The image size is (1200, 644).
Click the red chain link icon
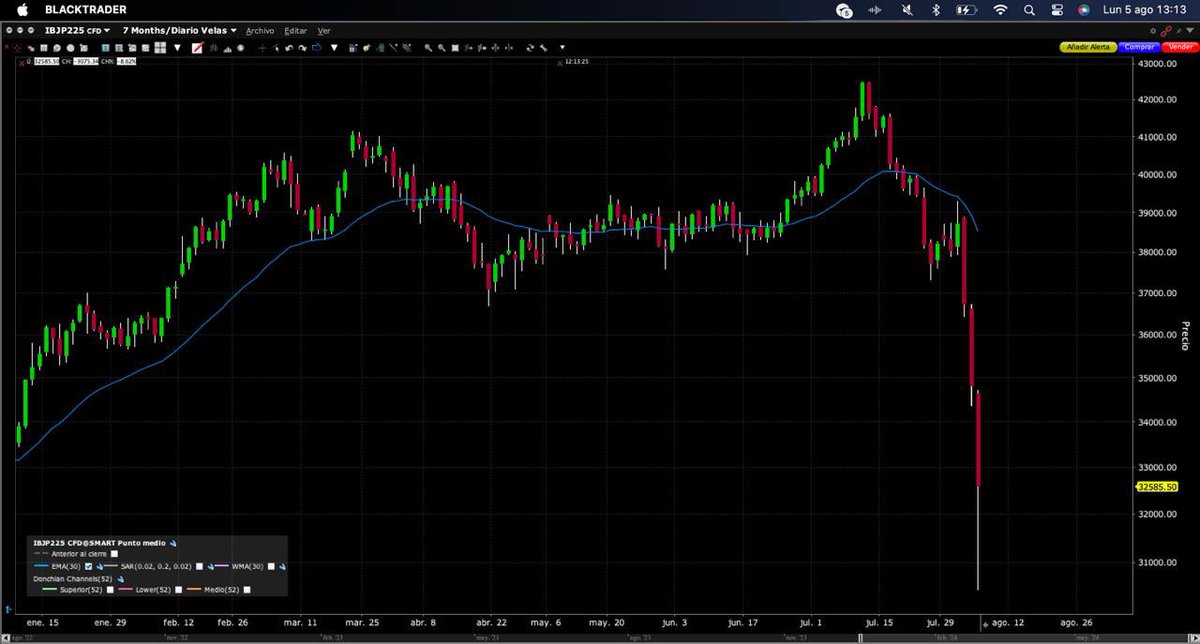tap(1166, 31)
